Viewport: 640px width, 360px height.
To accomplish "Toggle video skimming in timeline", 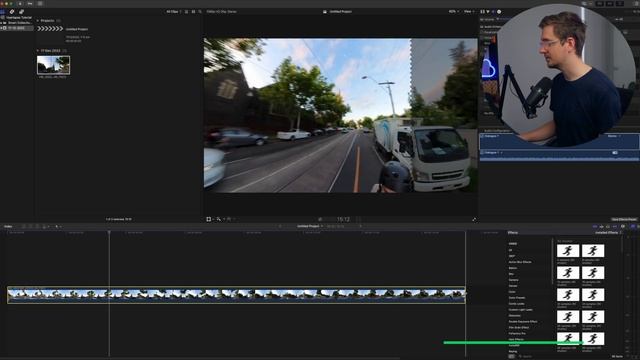I will (x=595, y=227).
